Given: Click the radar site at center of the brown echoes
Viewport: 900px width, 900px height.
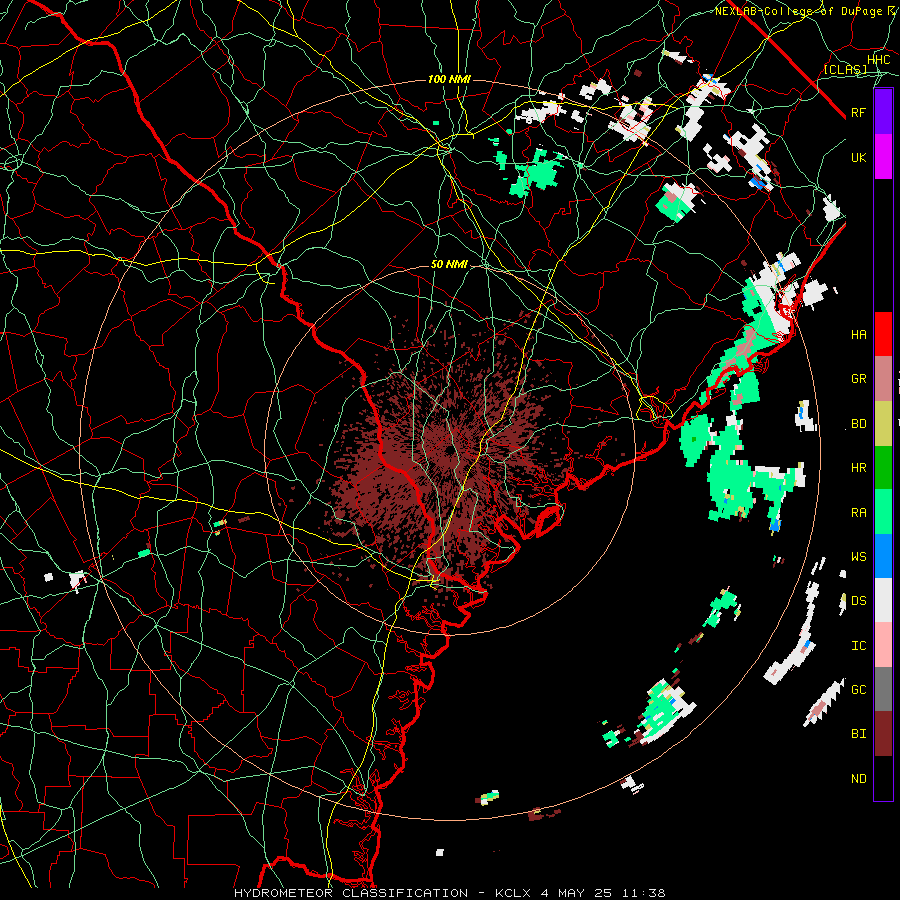Looking at the screenshot, I should point(450,450).
